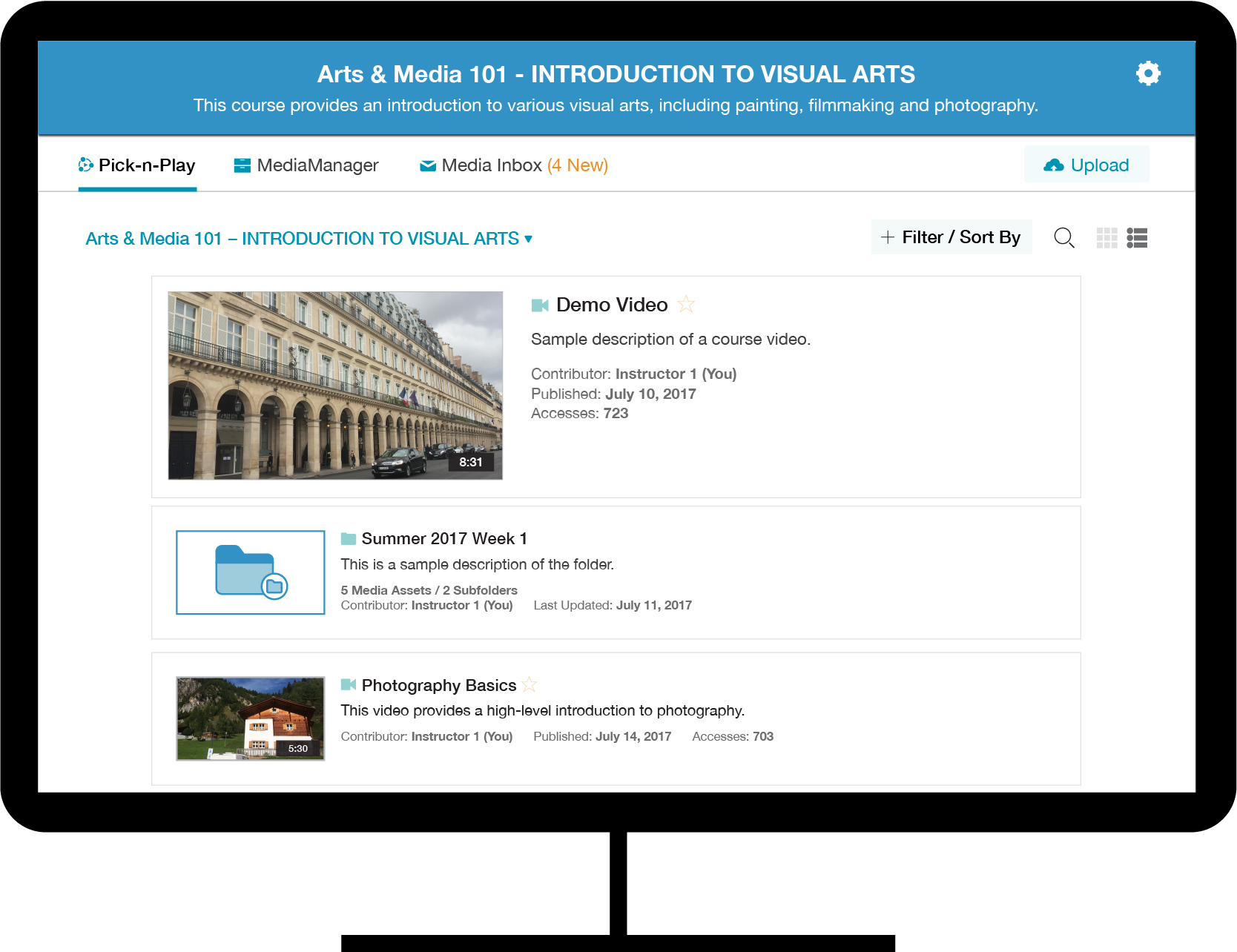Click the search magnifier icon

[1064, 238]
